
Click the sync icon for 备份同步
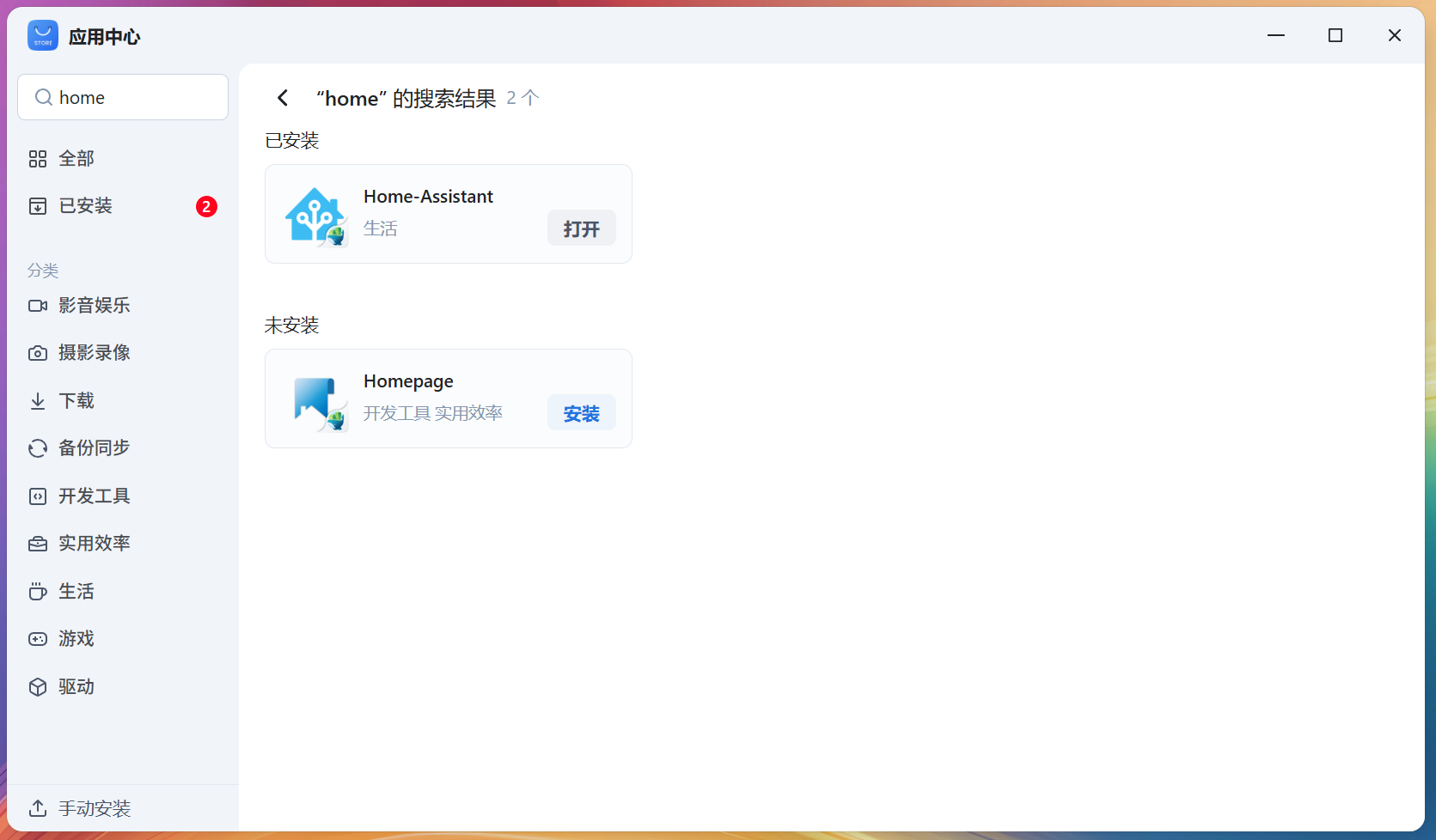coord(38,448)
